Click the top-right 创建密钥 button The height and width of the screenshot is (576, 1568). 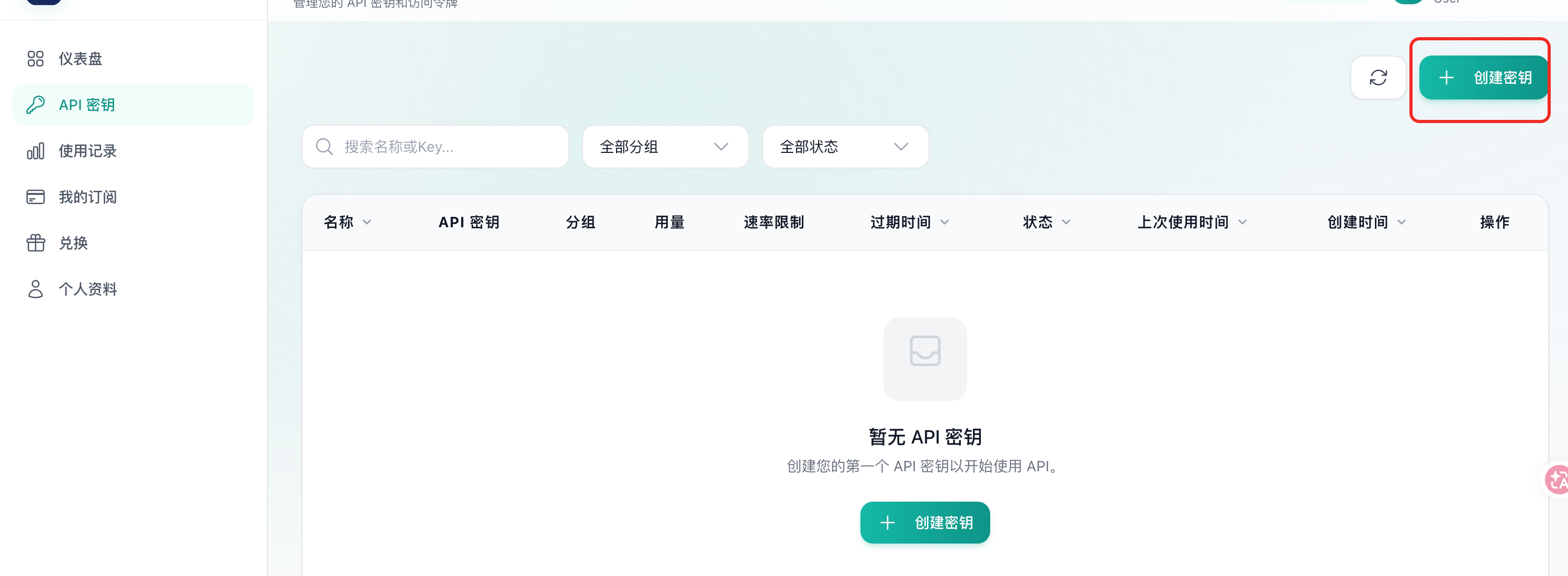1483,77
